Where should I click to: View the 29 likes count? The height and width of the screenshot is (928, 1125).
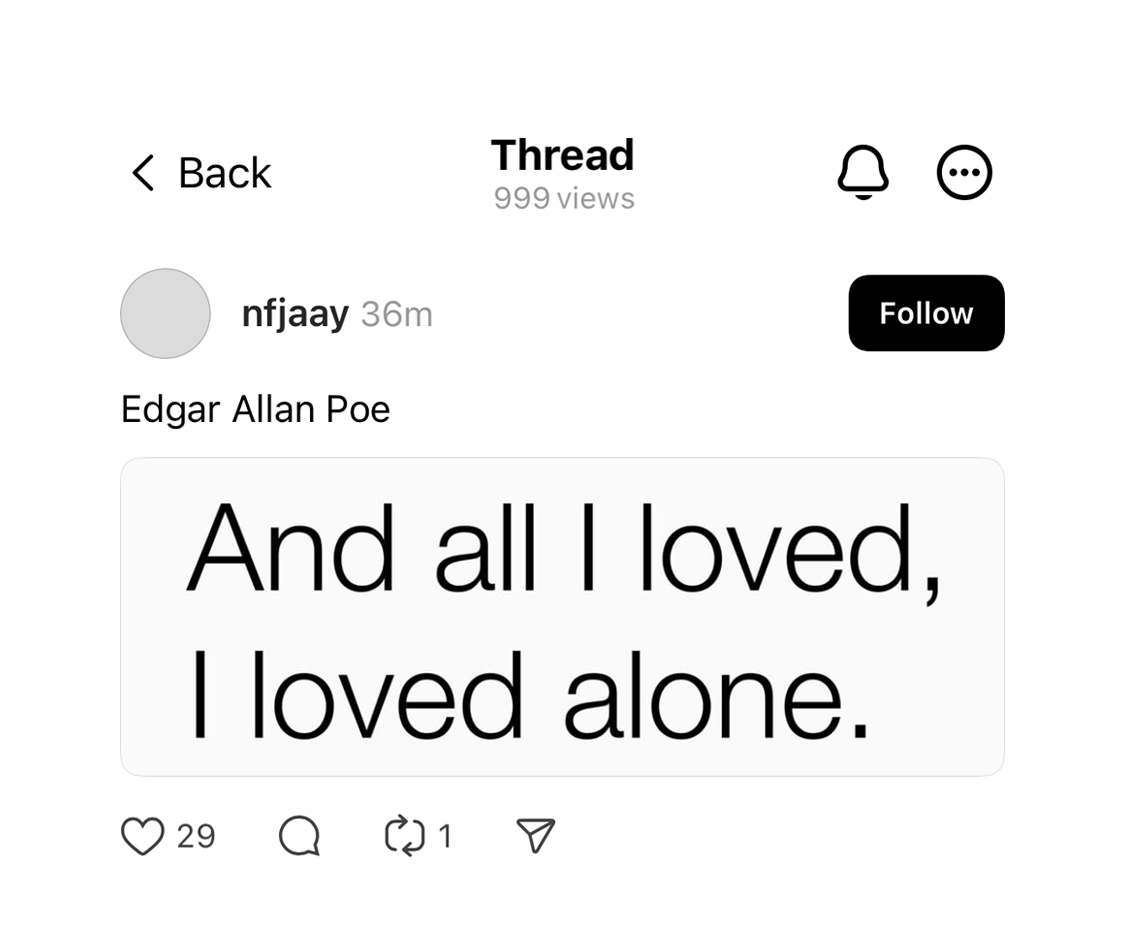pos(196,837)
